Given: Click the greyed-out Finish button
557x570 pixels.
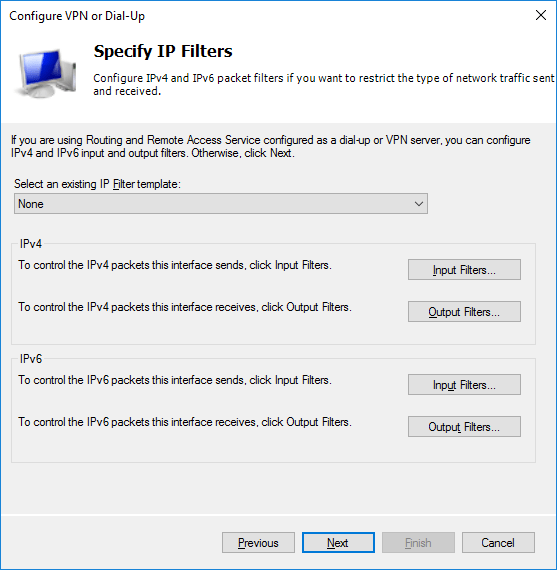Looking at the screenshot, I should coord(418,543).
